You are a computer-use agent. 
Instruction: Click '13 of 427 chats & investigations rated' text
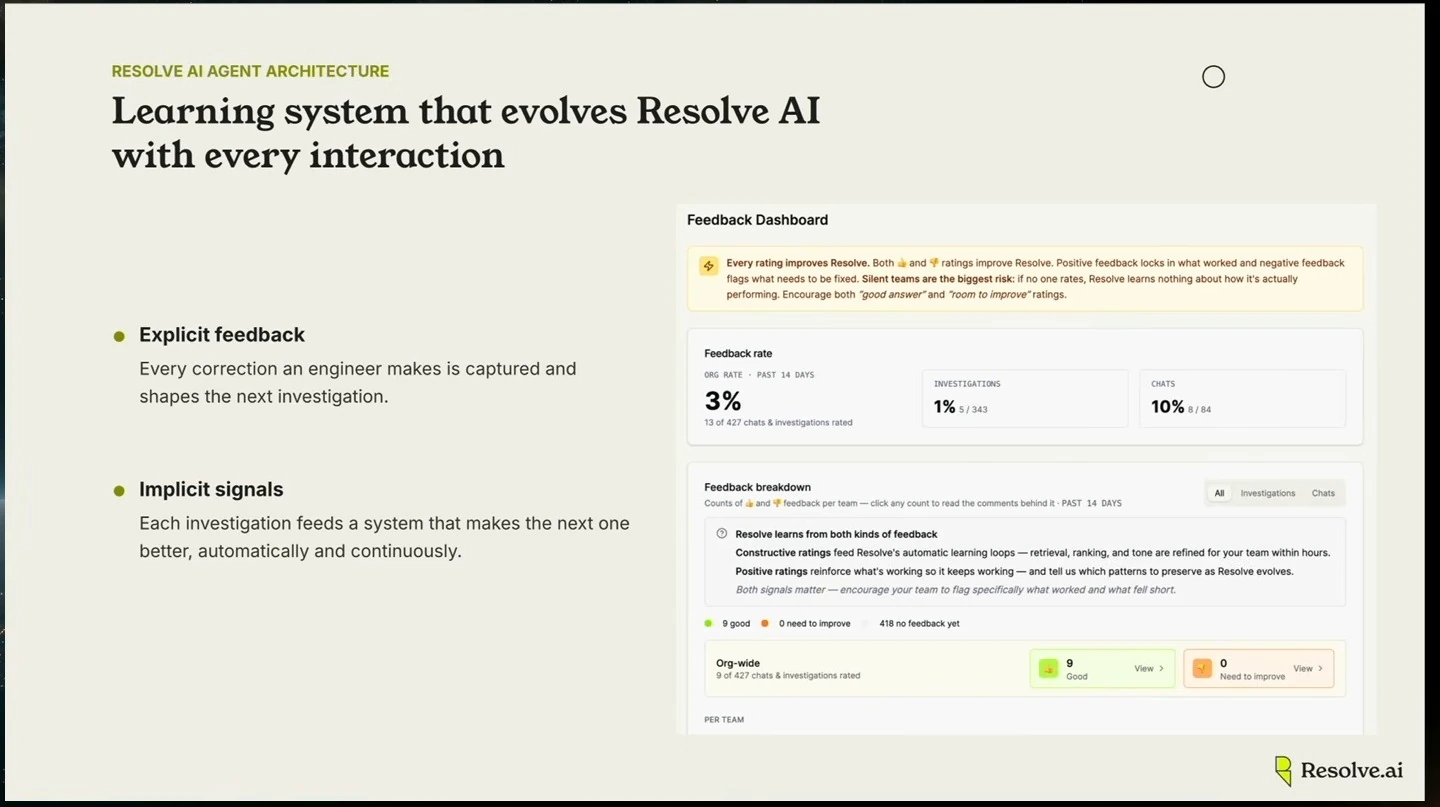coord(778,422)
